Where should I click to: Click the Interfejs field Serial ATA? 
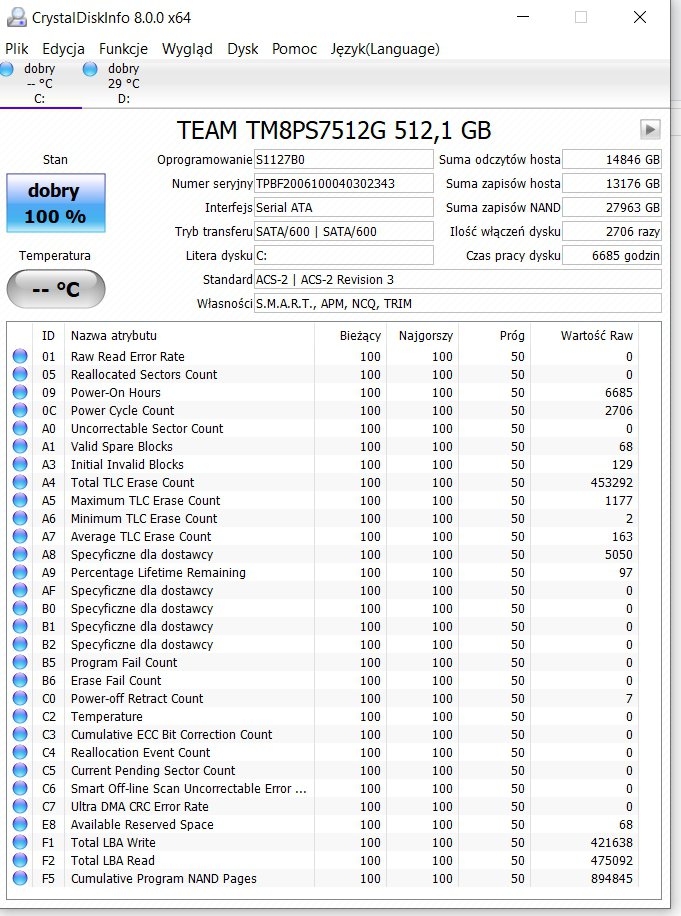[343, 207]
